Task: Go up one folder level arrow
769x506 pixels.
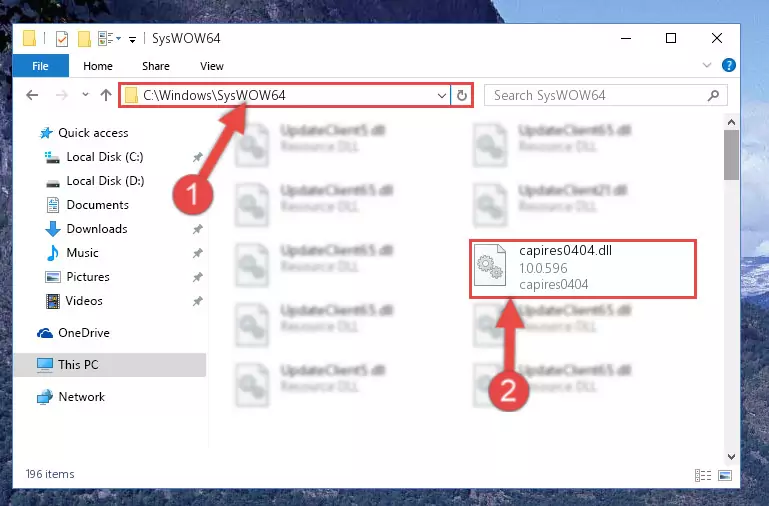Action: (x=106, y=95)
